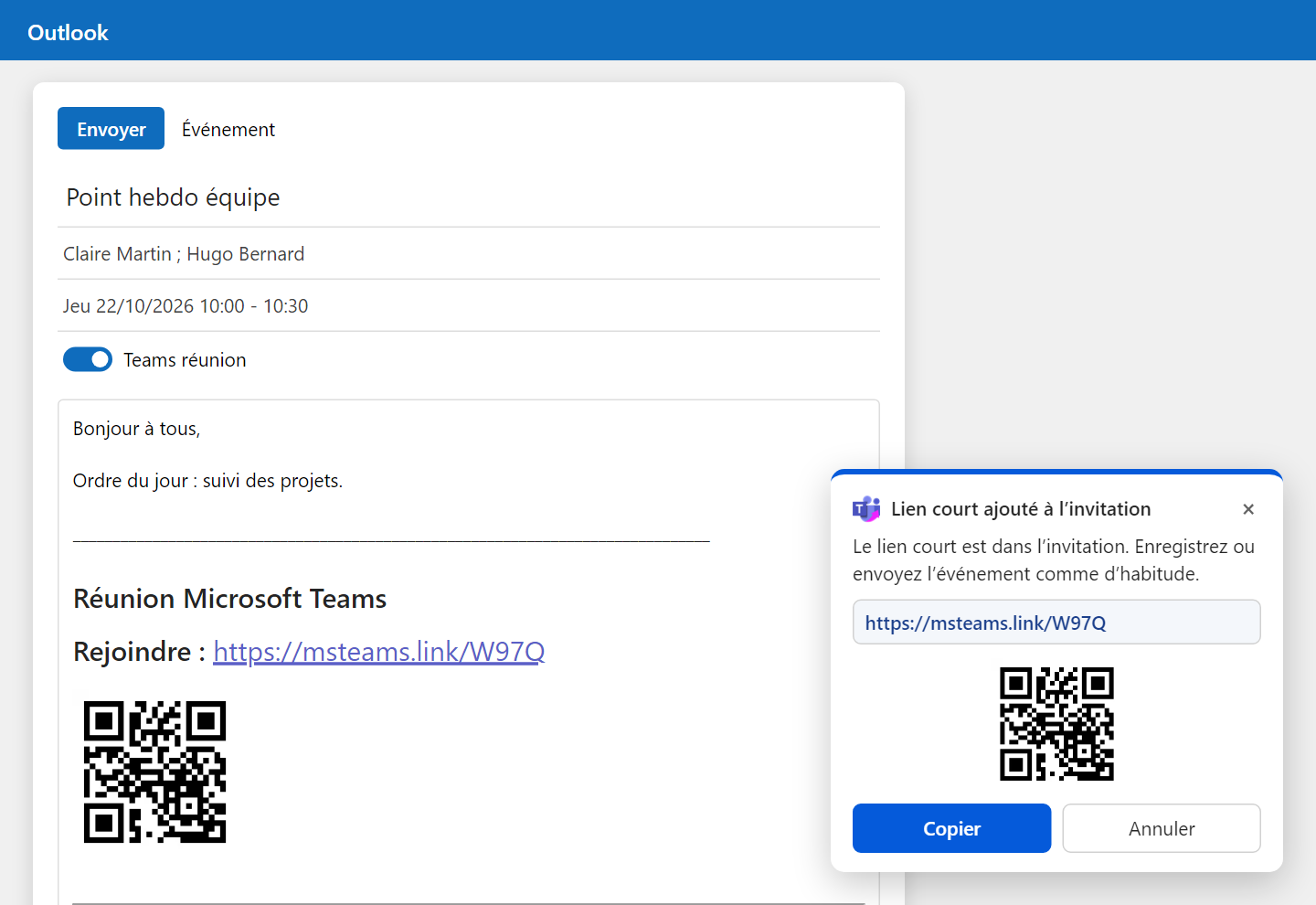
Task: Click the Rejoindre : label
Action: [139, 651]
